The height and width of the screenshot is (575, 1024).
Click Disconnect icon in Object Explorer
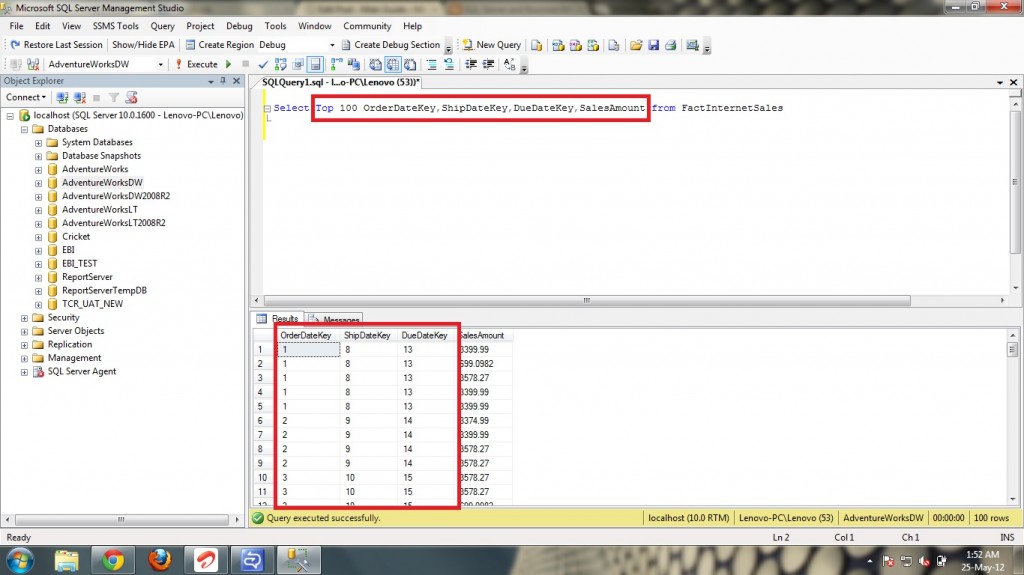pos(79,98)
